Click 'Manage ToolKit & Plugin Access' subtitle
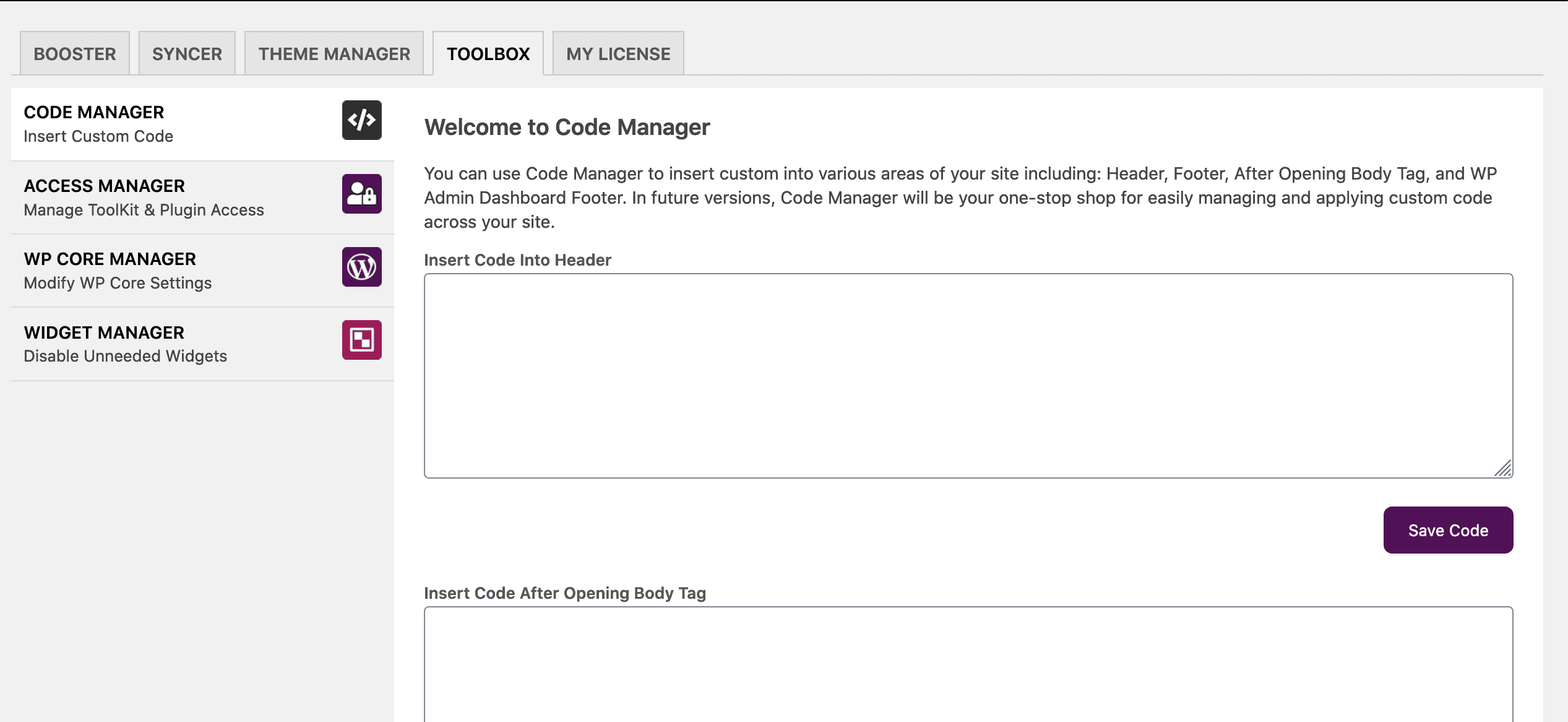This screenshot has width=1568, height=722. pyautogui.click(x=144, y=210)
